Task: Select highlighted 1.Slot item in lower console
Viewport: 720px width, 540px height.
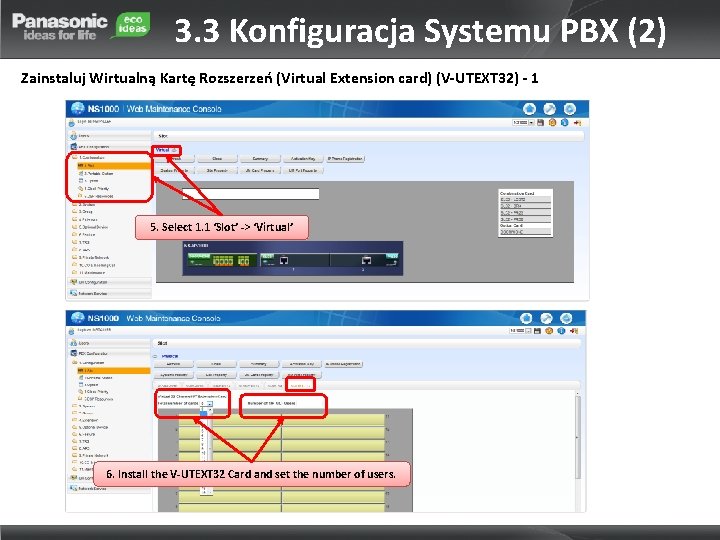Action: pyautogui.click(x=113, y=370)
